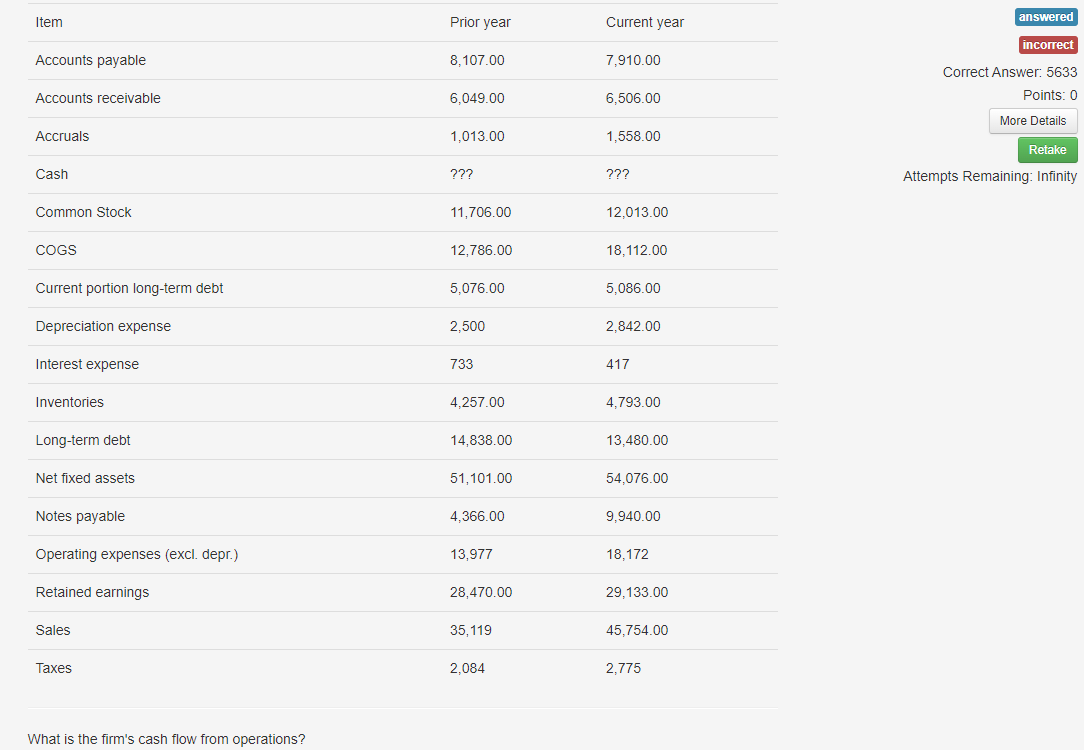Select the Accounts payable row label

coord(91,60)
